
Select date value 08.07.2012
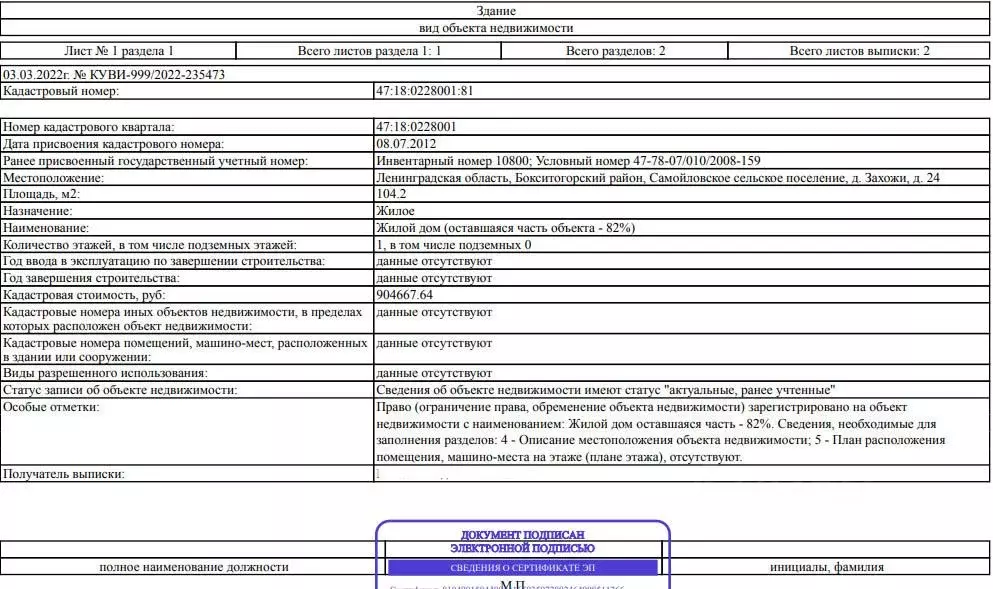coord(406,144)
